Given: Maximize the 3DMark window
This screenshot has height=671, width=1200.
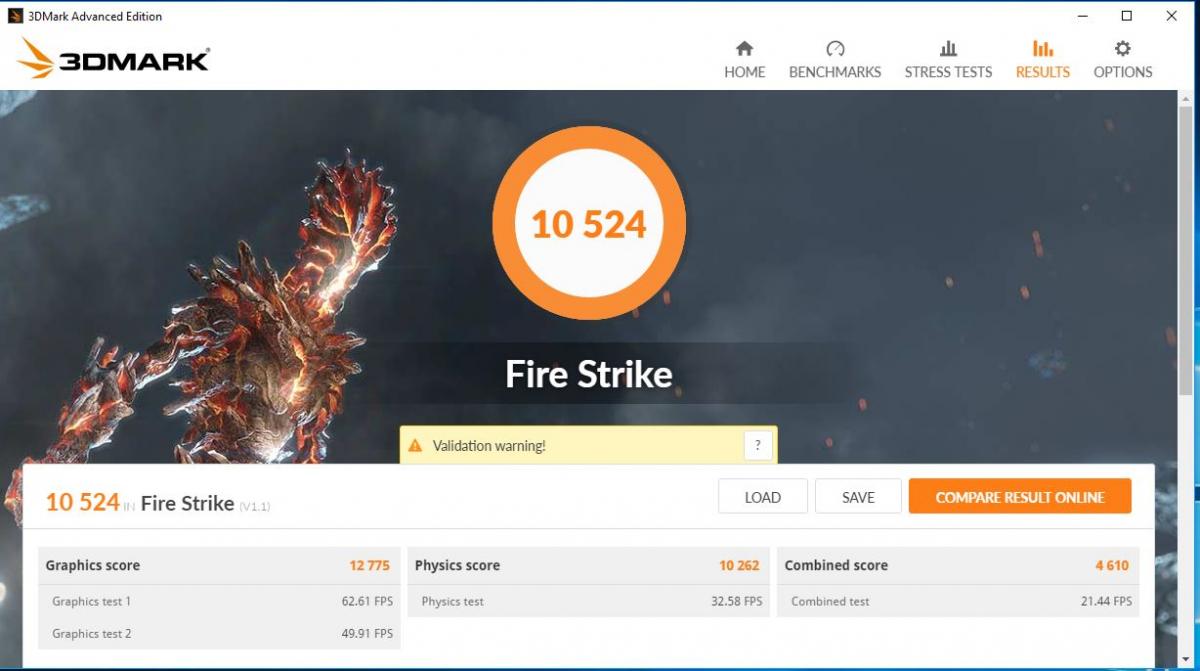Looking at the screenshot, I should (1127, 16).
